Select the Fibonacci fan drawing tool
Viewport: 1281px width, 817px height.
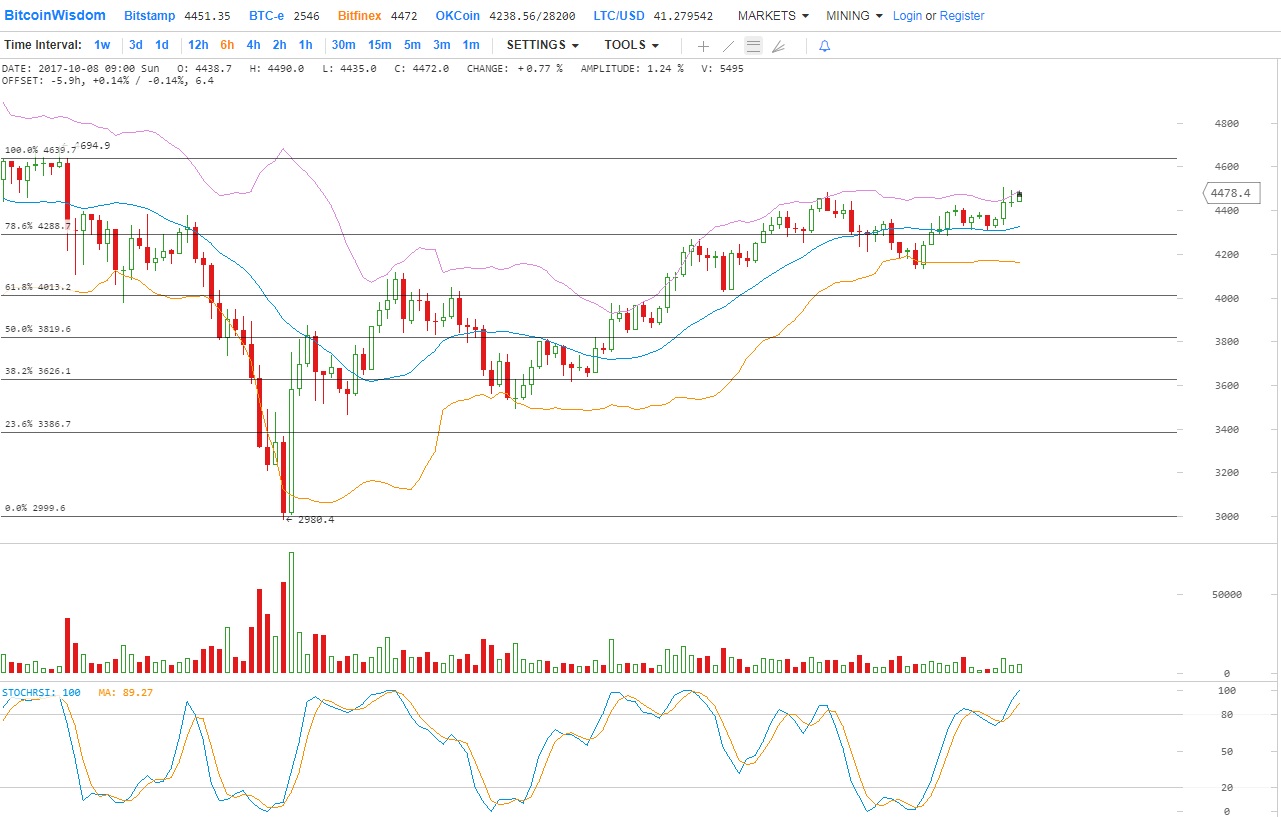coord(779,46)
